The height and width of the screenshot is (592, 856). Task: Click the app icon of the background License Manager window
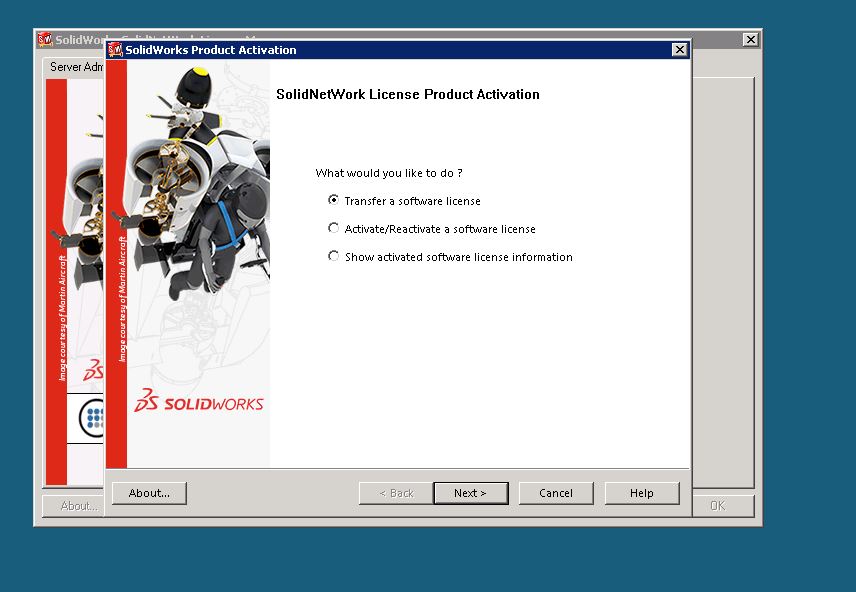click(x=45, y=40)
